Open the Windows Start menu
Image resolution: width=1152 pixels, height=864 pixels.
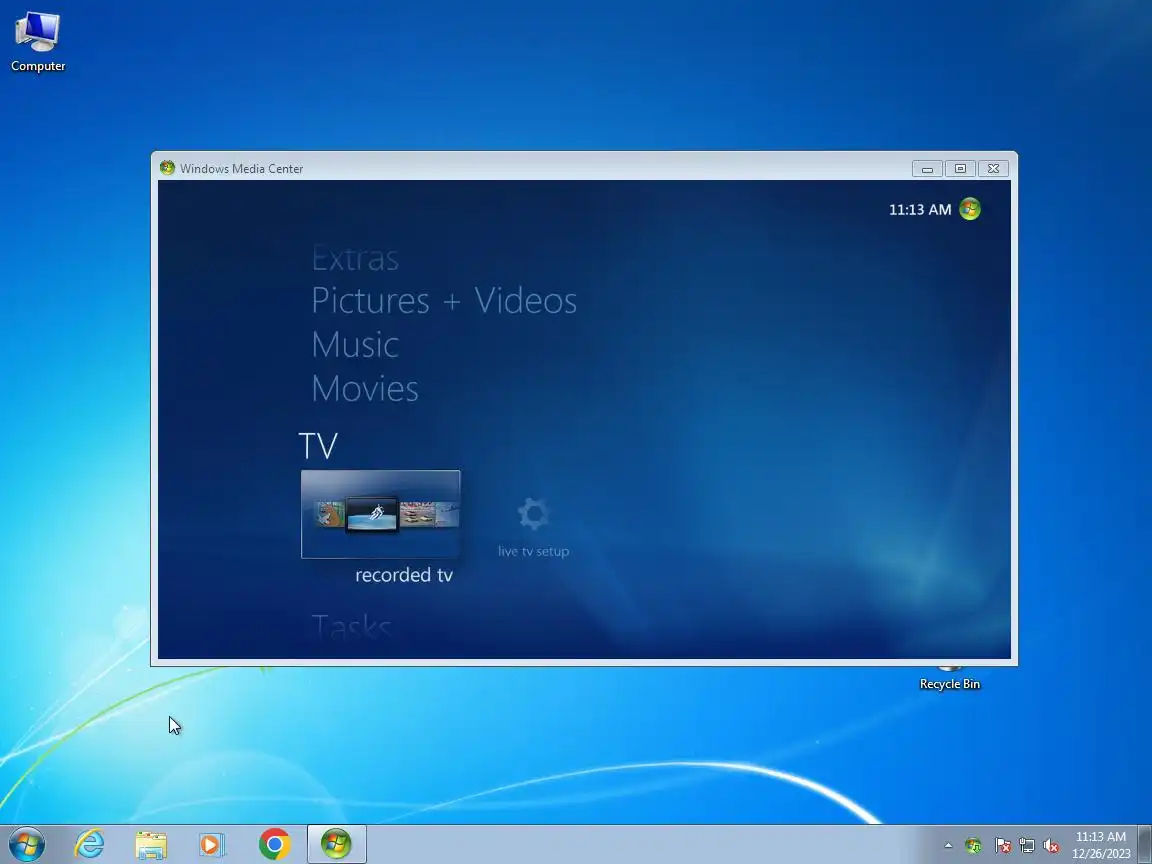click(26, 844)
